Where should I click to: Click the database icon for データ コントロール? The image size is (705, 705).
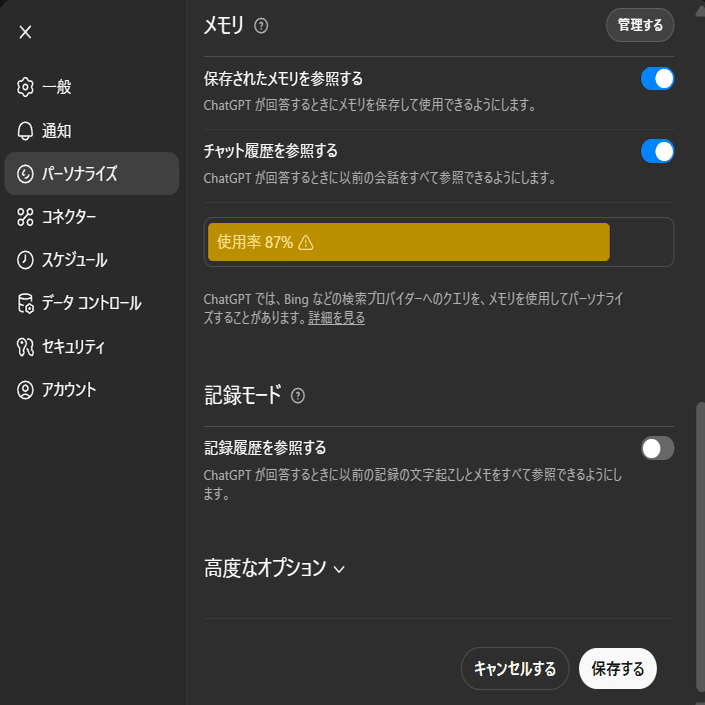(26, 303)
